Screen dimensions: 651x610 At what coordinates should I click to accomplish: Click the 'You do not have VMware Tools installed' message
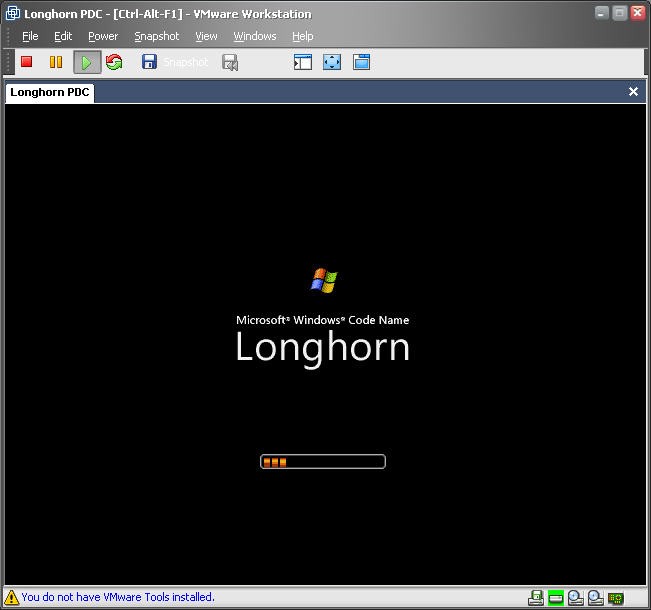(x=118, y=597)
